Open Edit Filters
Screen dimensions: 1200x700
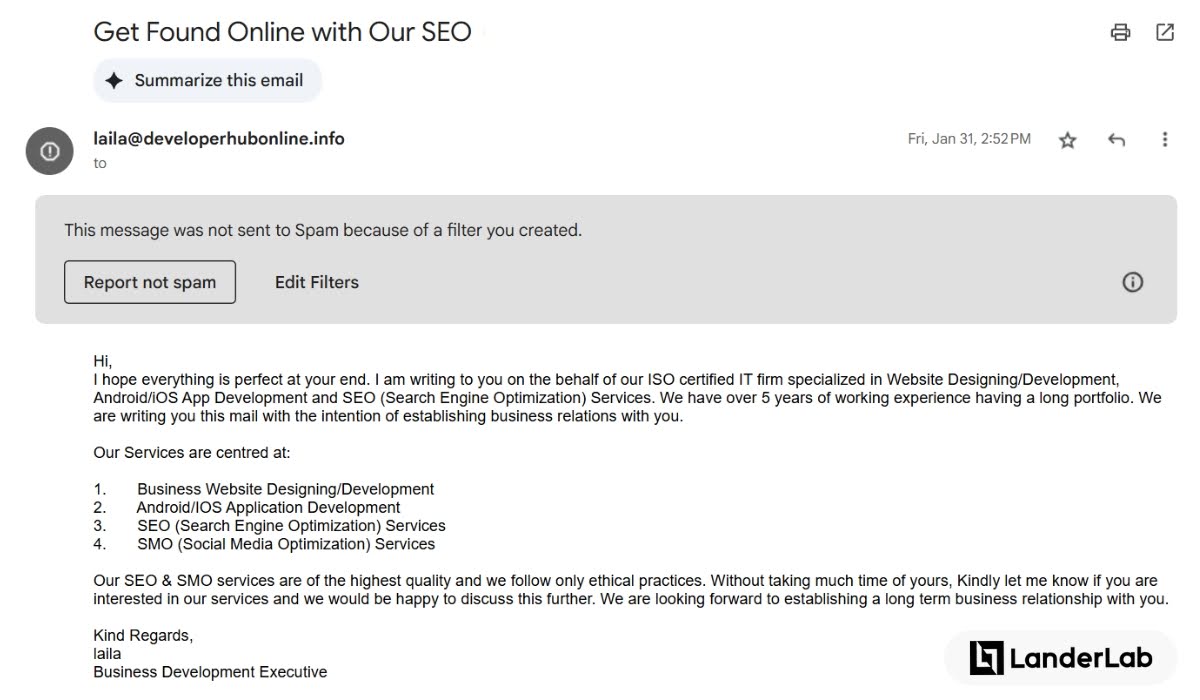pos(317,282)
